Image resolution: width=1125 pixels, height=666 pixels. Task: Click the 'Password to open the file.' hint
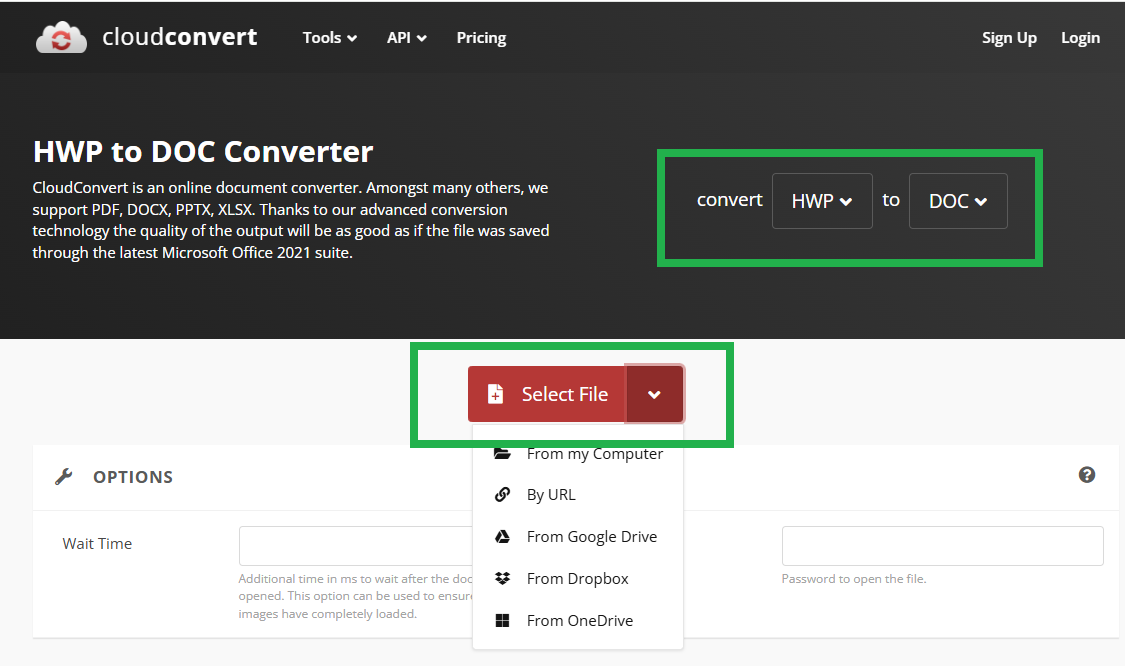pos(854,578)
